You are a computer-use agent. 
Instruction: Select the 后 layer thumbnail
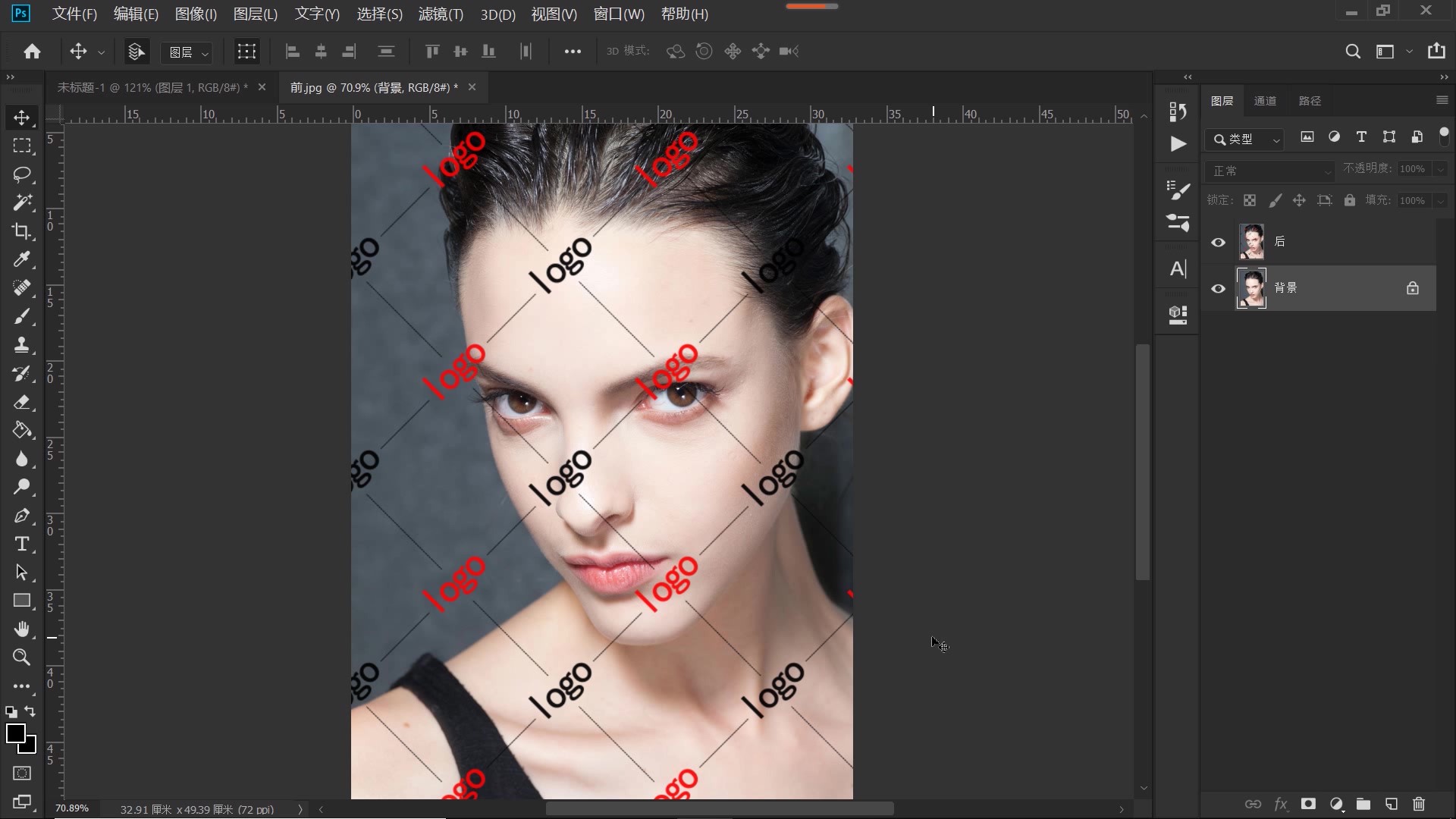(1251, 242)
